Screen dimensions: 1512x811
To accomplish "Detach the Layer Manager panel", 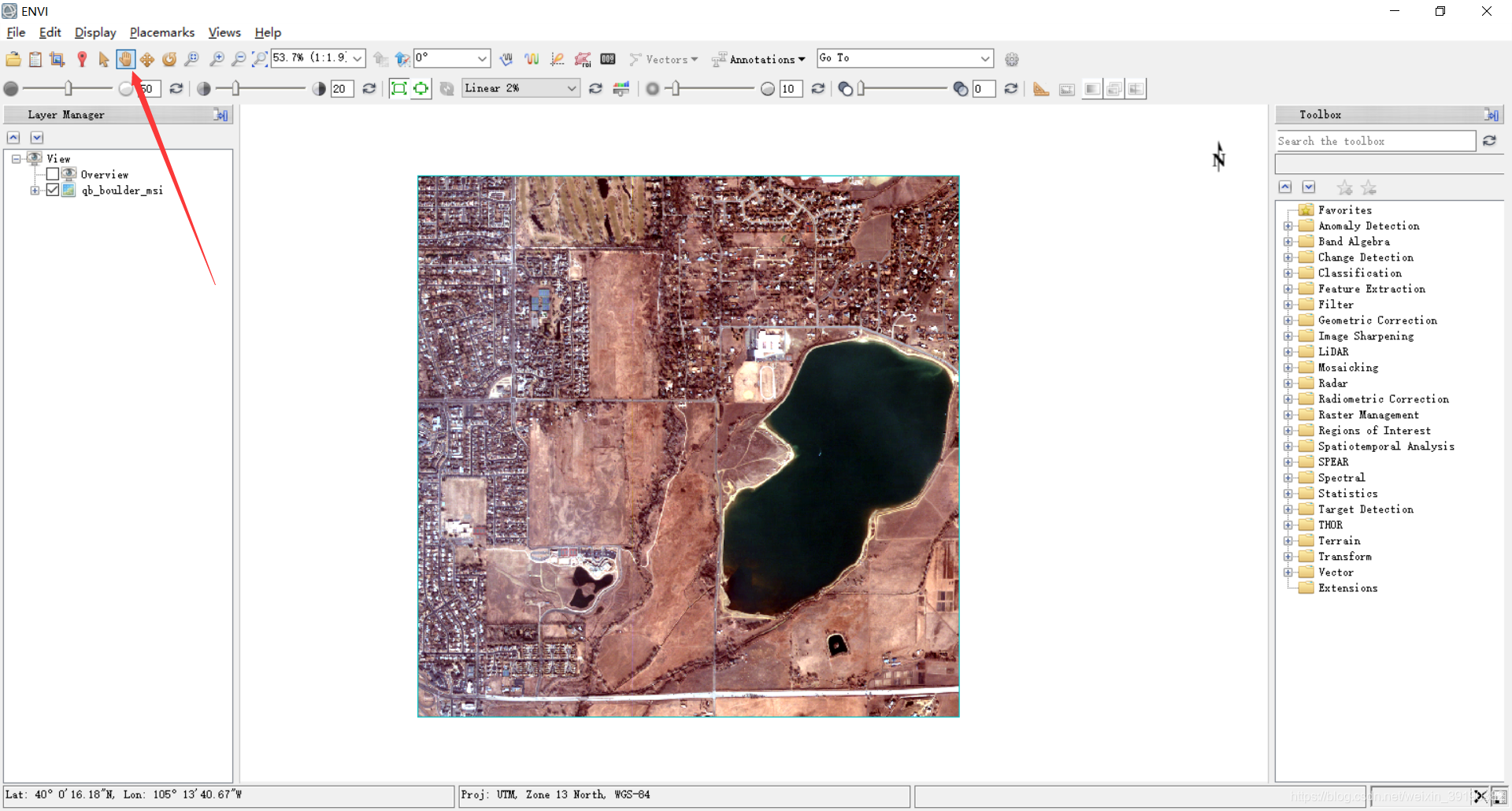I will 221,115.
